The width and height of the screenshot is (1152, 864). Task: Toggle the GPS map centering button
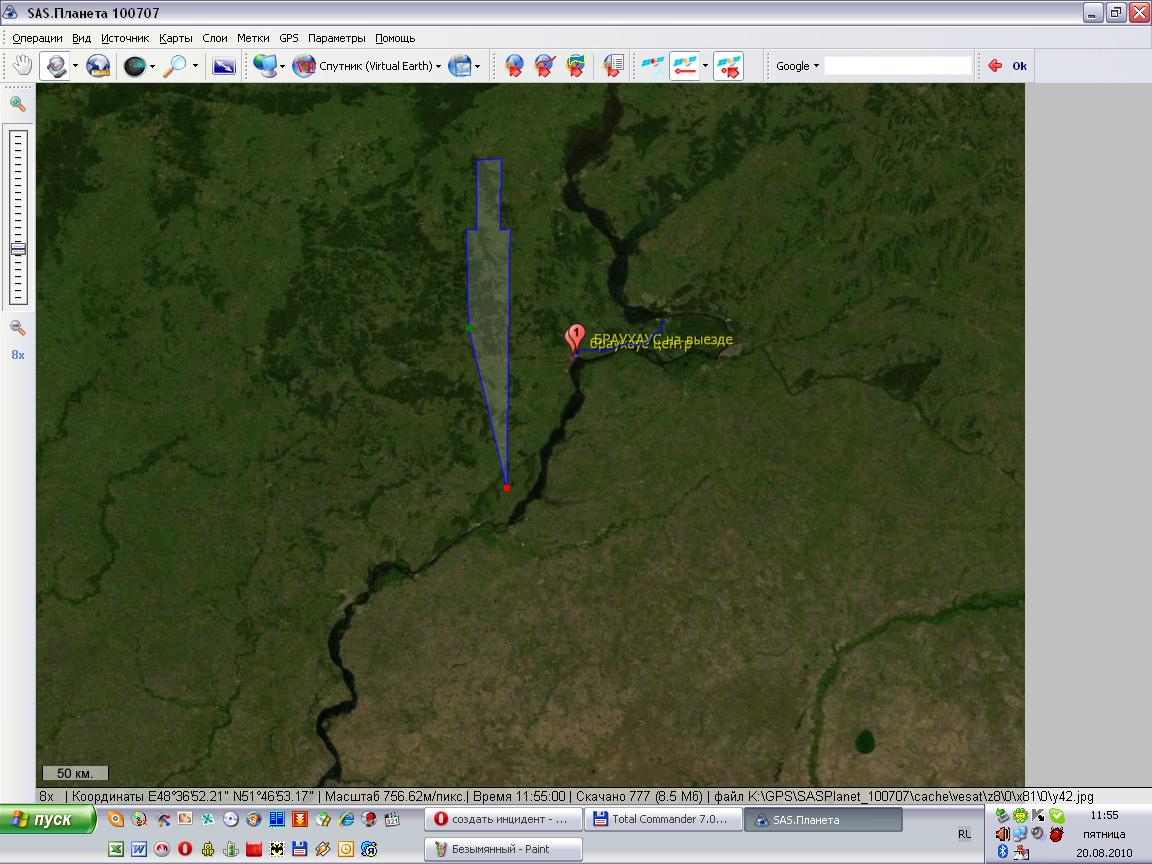point(728,66)
